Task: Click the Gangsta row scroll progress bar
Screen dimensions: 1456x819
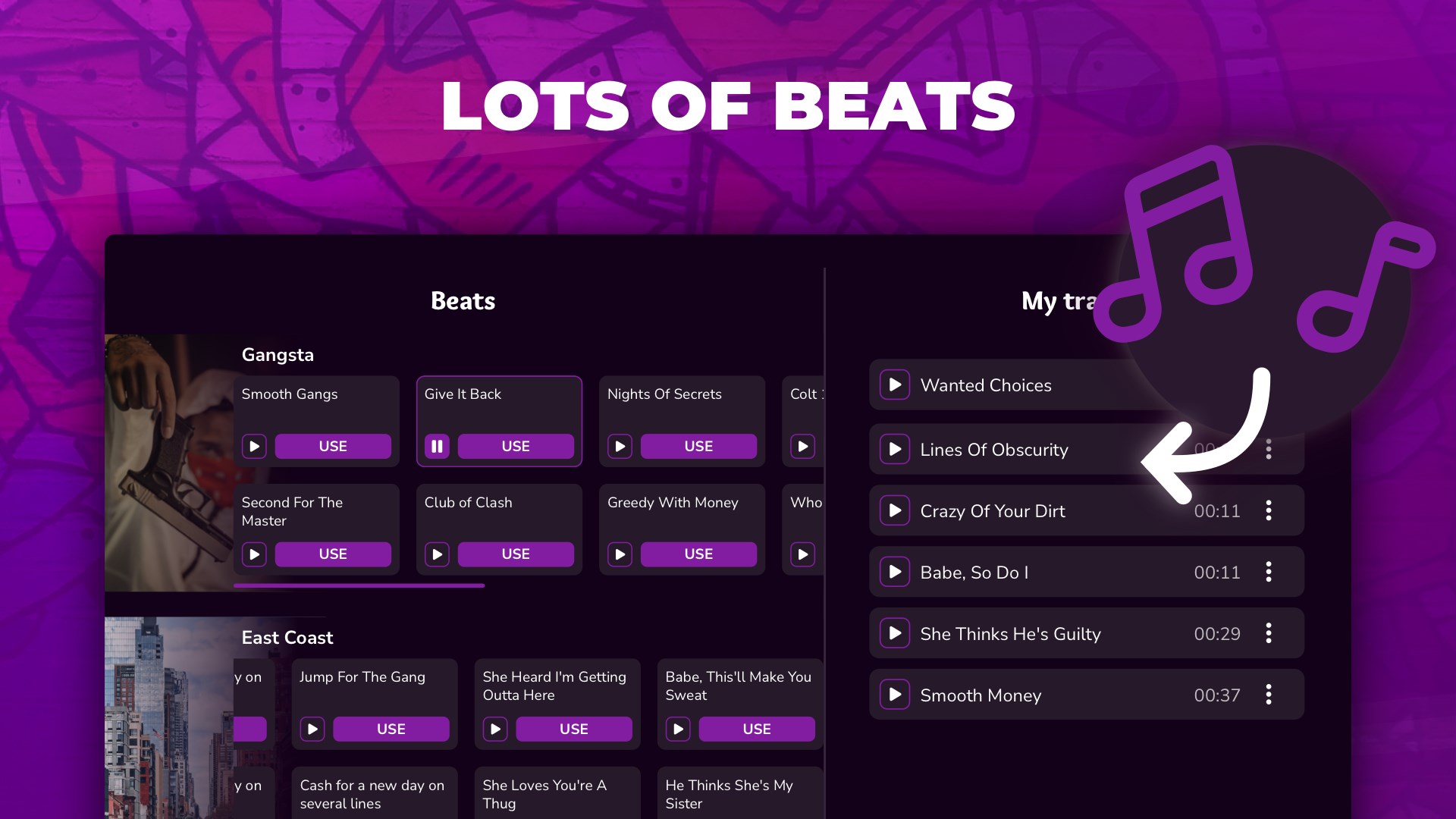Action: (x=358, y=585)
